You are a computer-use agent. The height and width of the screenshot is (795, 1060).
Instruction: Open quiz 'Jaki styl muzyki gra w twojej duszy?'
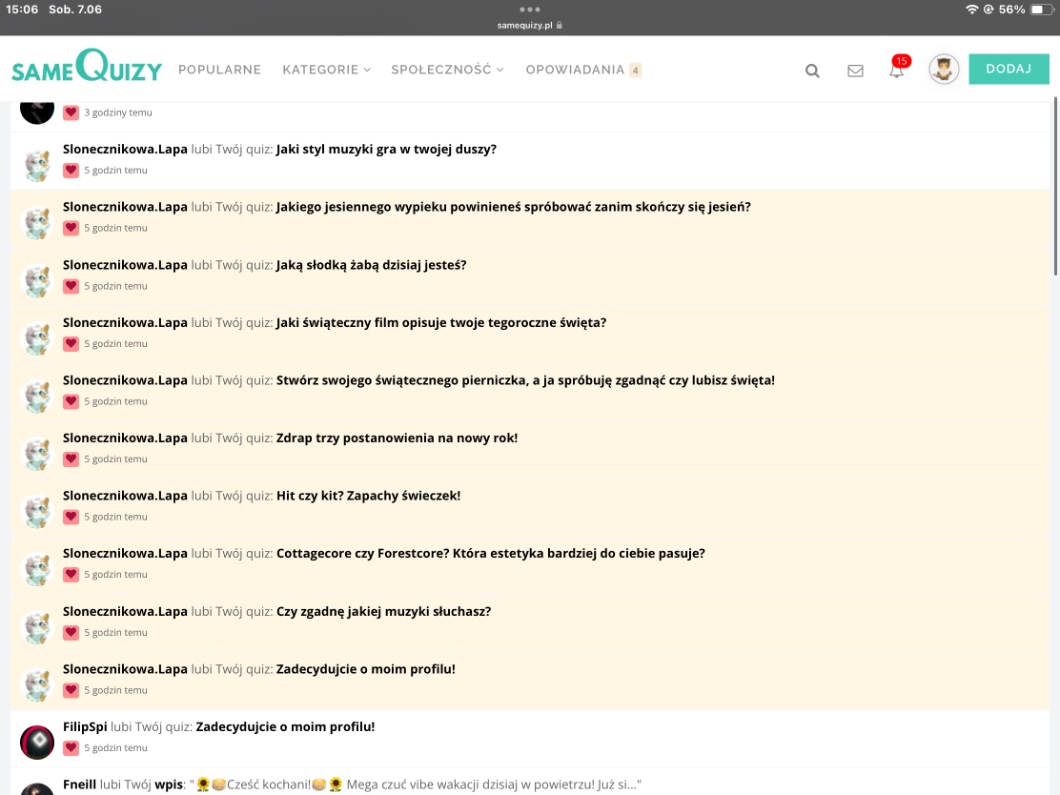click(x=386, y=149)
